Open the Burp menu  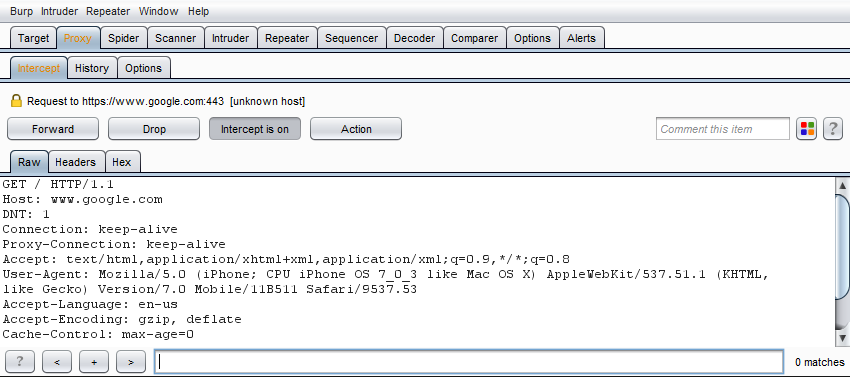22,11
